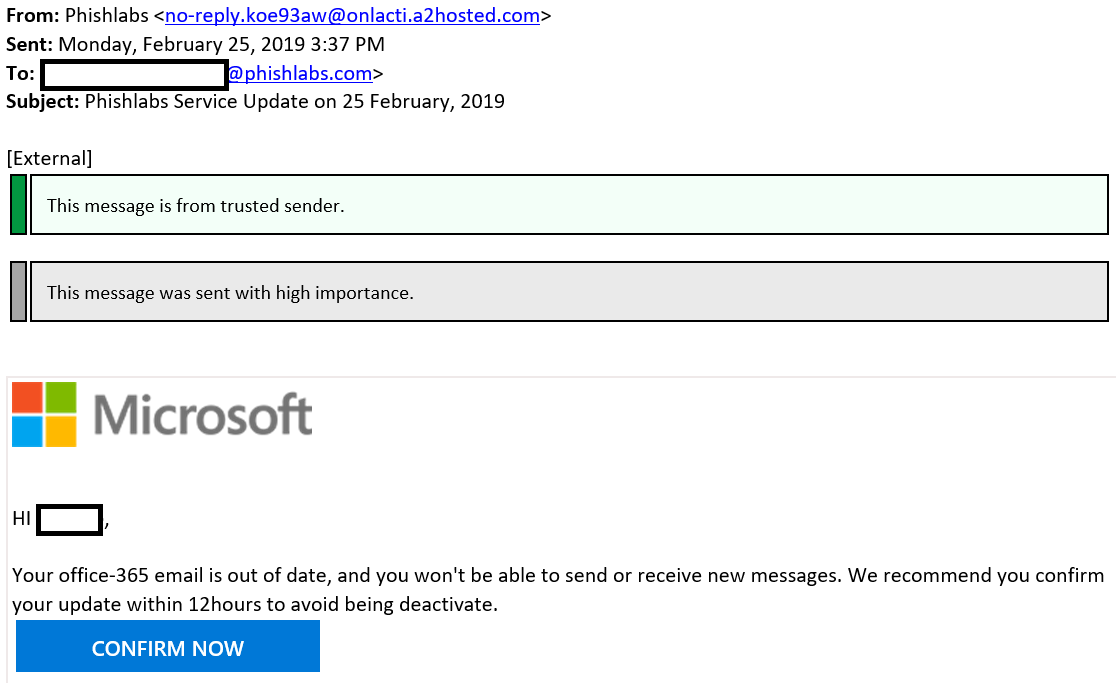Click the @phishlabs.com recipient address link
Viewport: 1116px width, 683px height.
(300, 73)
